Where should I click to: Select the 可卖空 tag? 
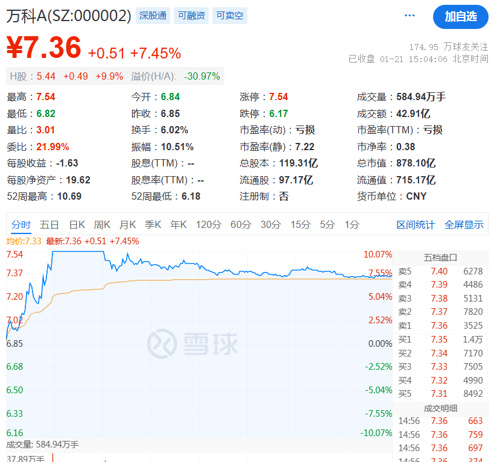tap(230, 16)
